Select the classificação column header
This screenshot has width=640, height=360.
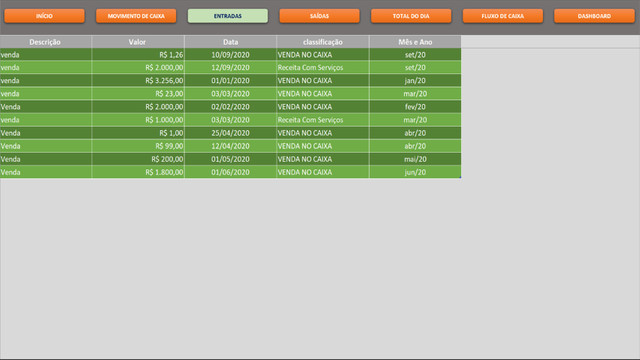coord(323,42)
